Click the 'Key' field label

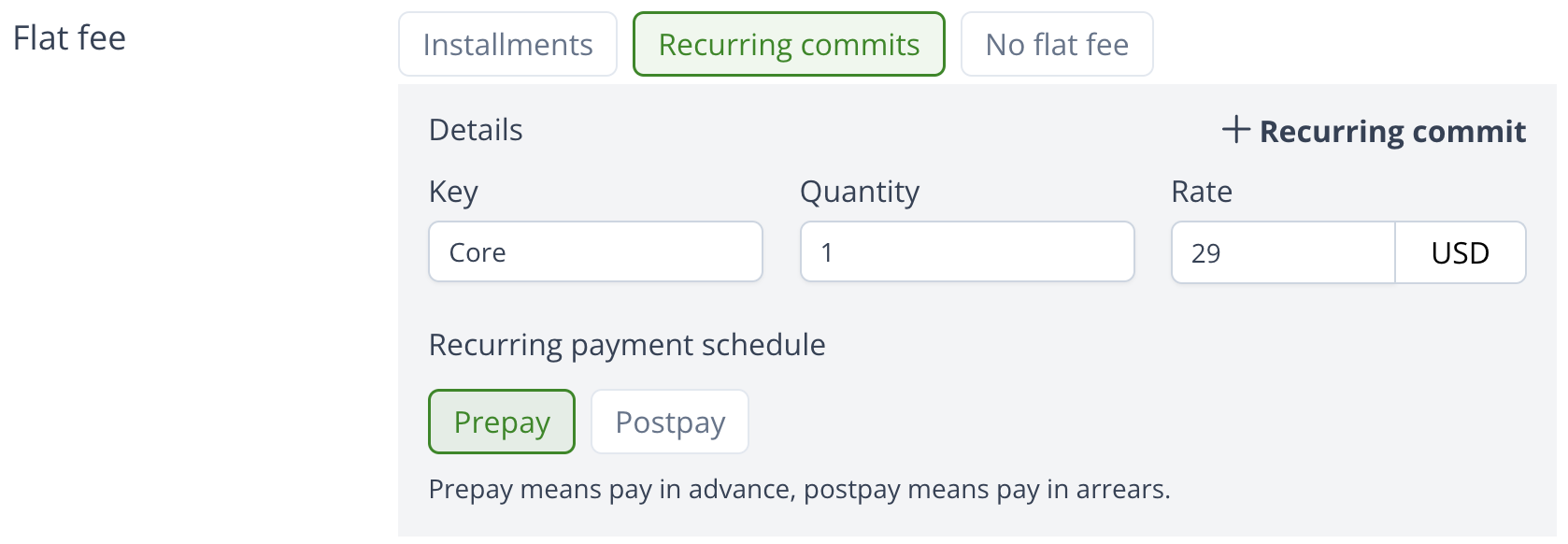point(453,192)
